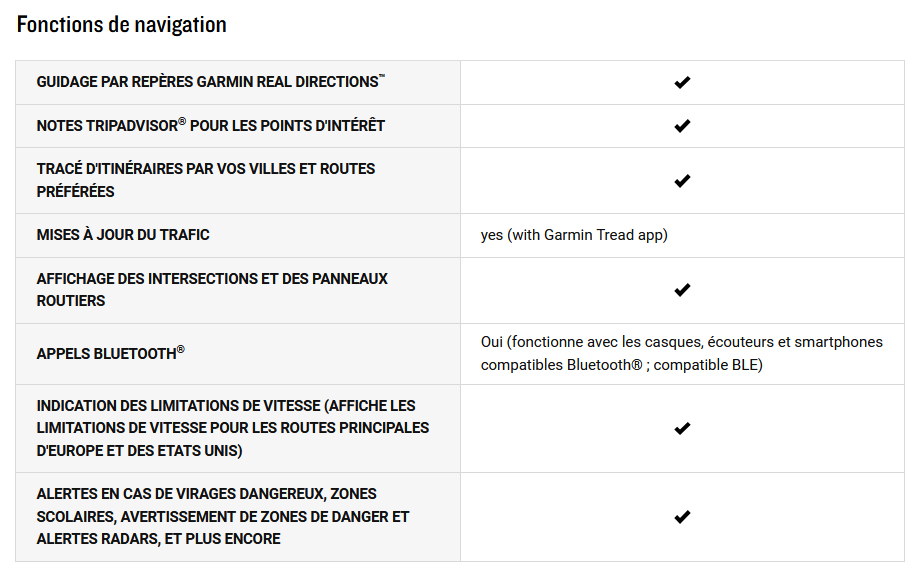Click checkmark for Tracé d'itinéraires row

[682, 181]
